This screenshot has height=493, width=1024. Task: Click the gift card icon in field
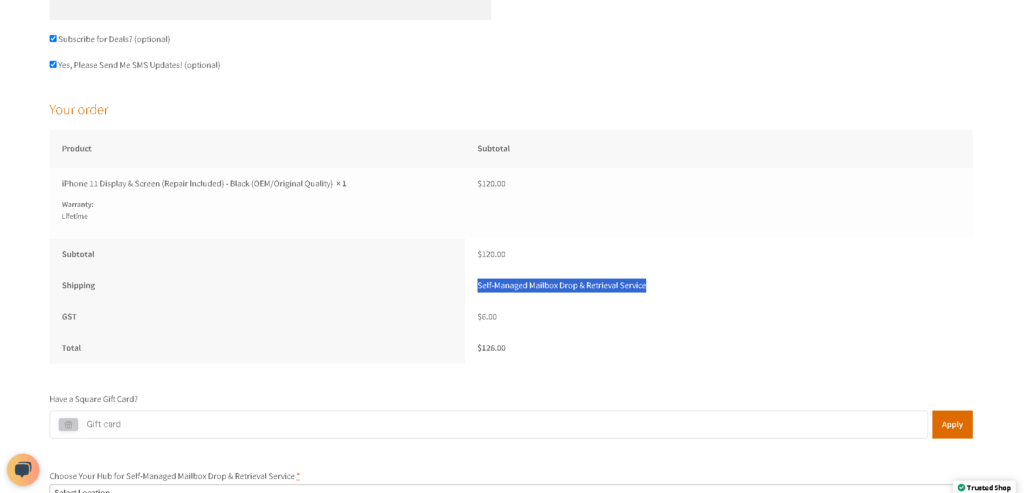[x=69, y=424]
